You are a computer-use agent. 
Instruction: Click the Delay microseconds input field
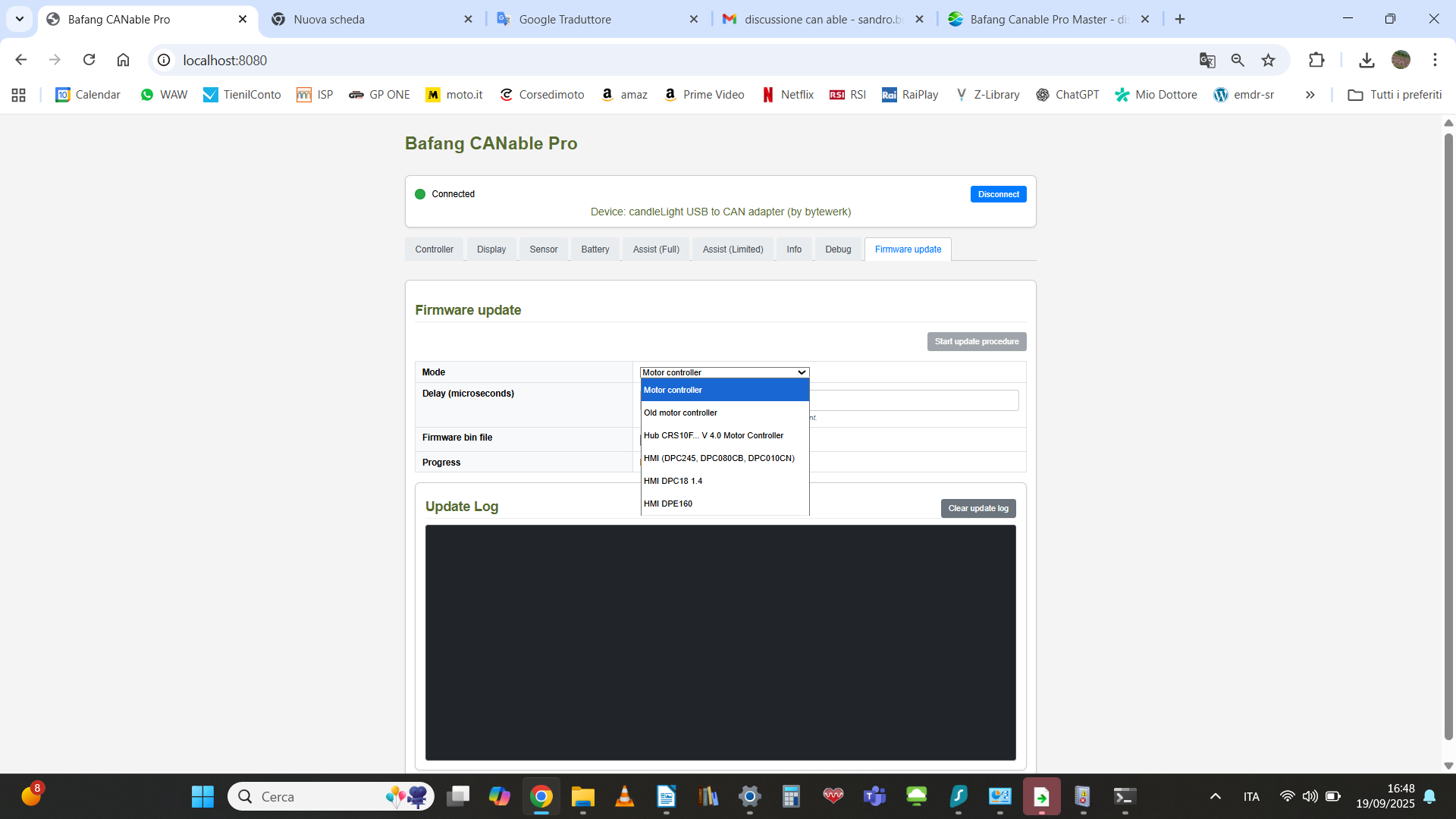[914, 400]
